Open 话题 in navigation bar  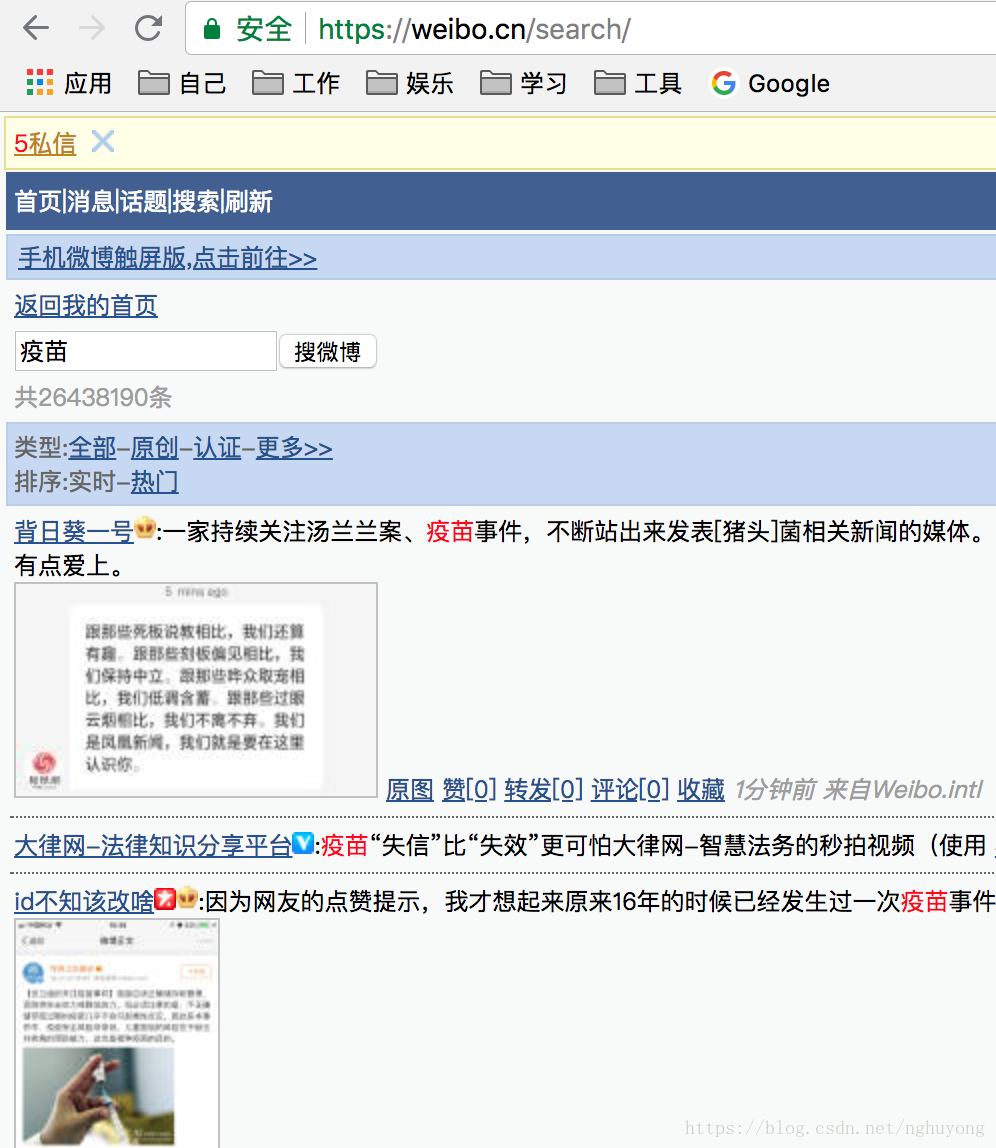(x=144, y=201)
